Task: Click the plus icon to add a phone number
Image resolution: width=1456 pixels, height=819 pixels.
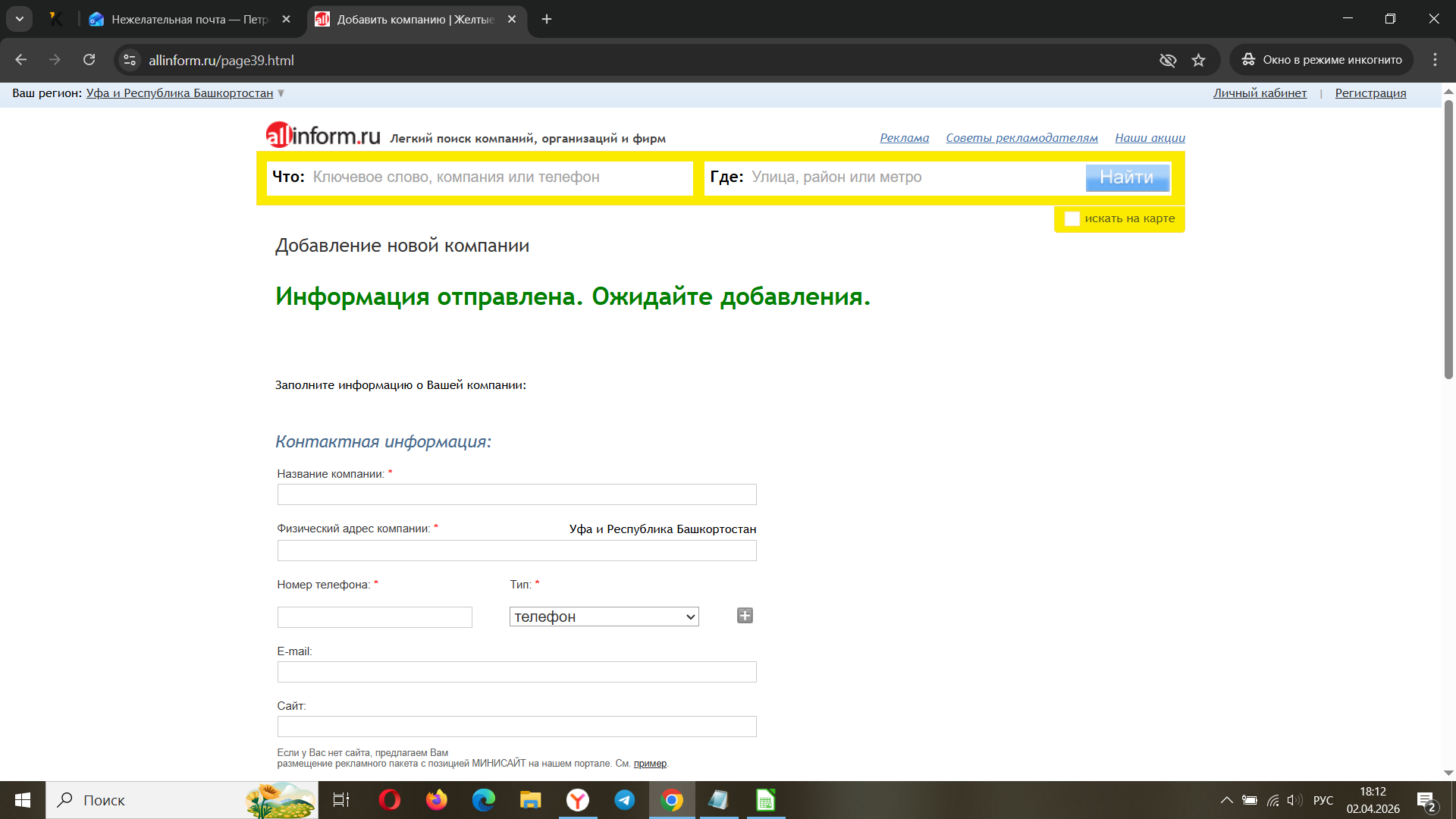Action: coord(745,616)
